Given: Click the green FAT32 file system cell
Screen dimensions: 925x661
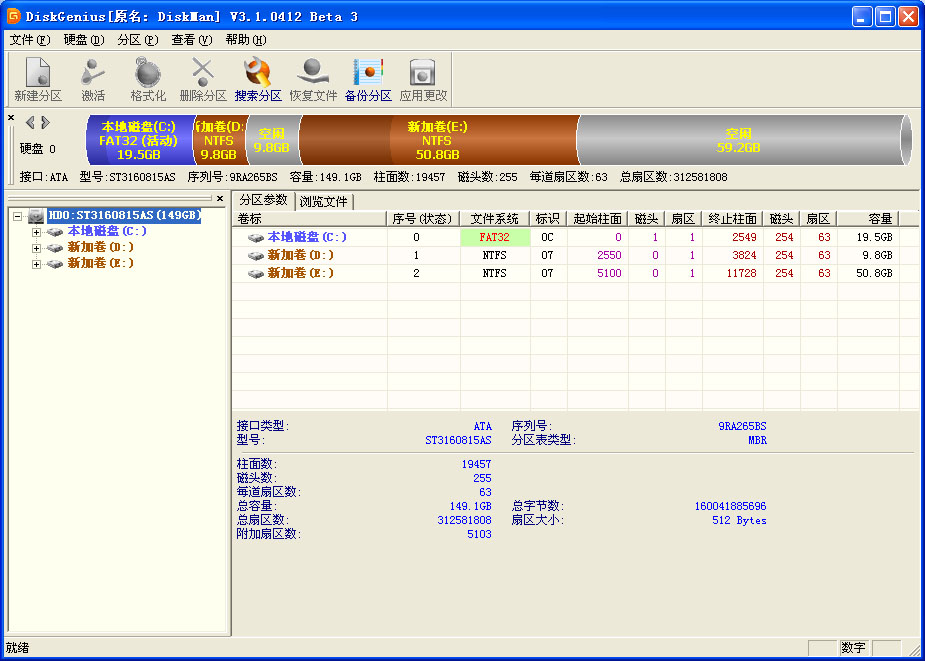Looking at the screenshot, I should [x=494, y=237].
